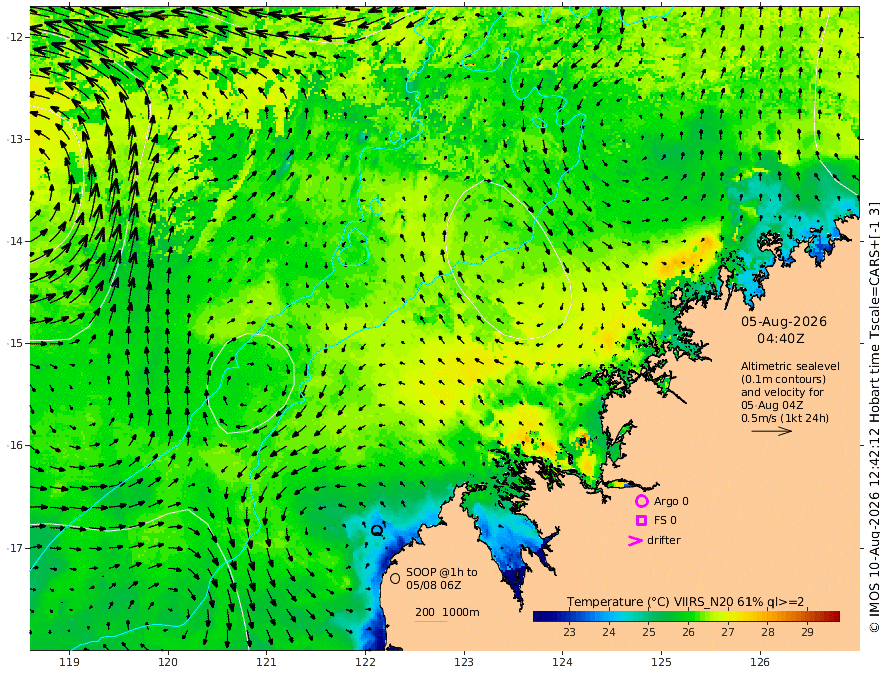Click the '05/08 06Z' SOOP date text
Screen dimensions: 880x680
click(x=434, y=585)
